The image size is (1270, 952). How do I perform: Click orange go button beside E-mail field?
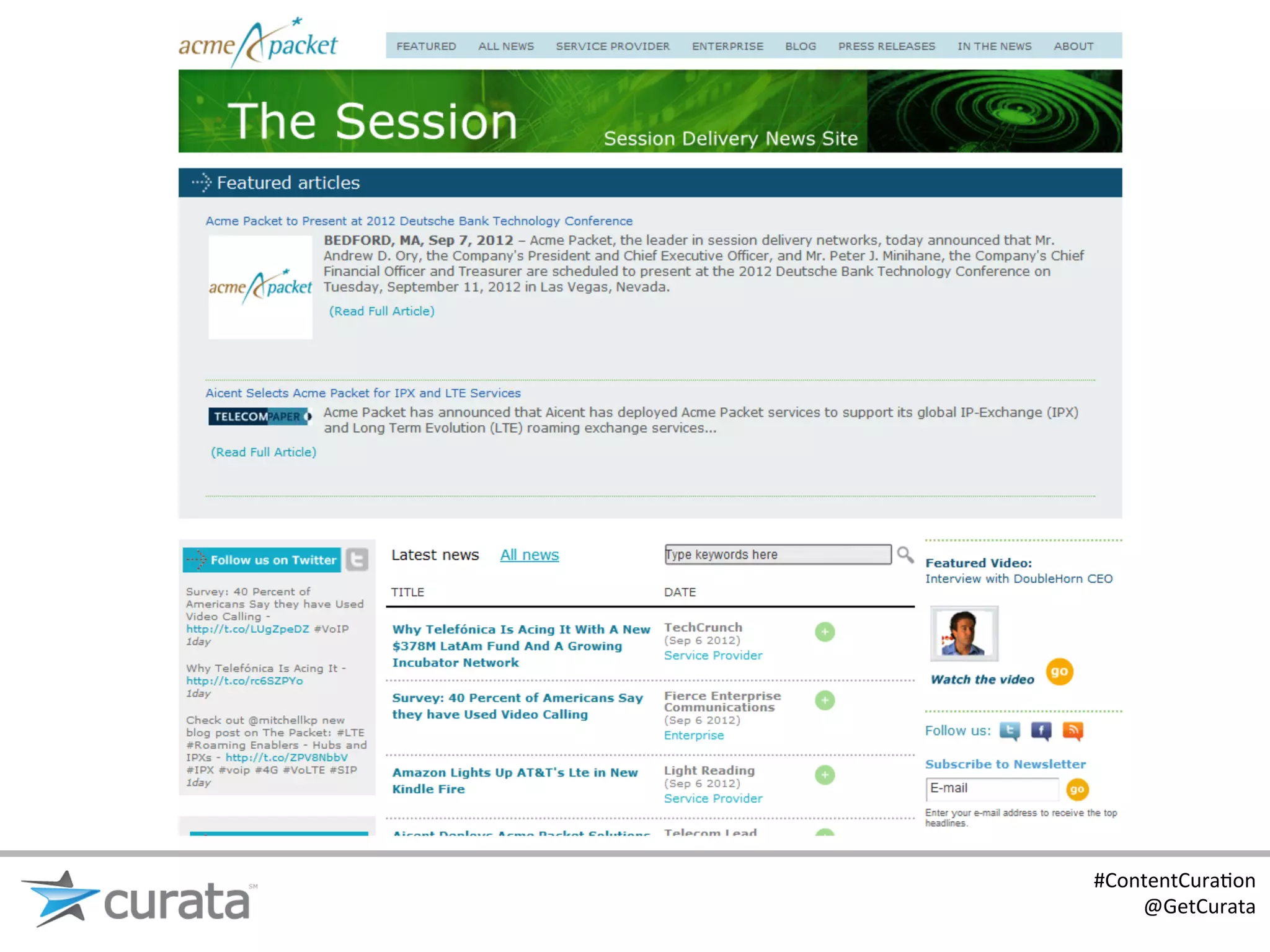point(1077,790)
